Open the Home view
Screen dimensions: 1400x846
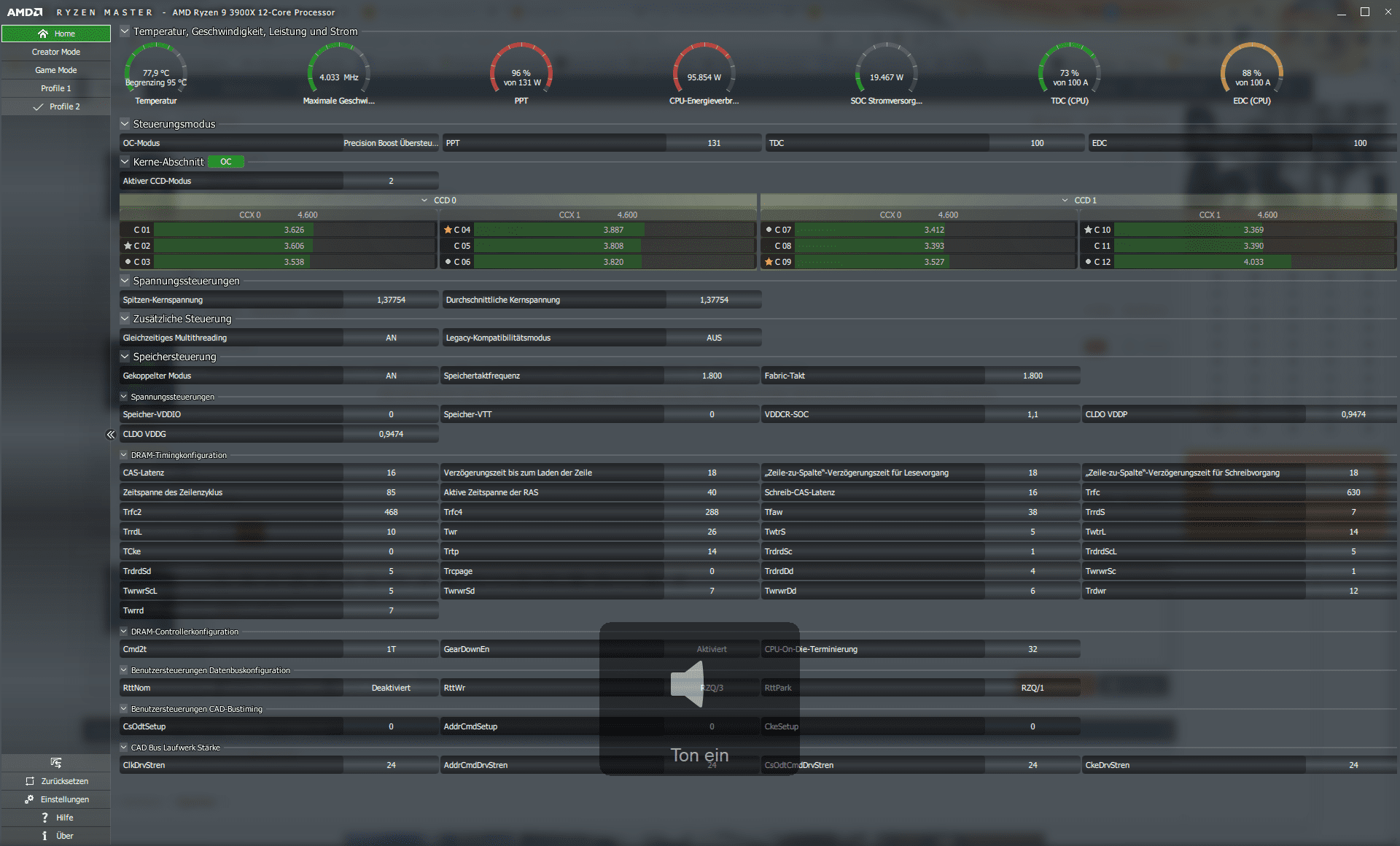(56, 34)
